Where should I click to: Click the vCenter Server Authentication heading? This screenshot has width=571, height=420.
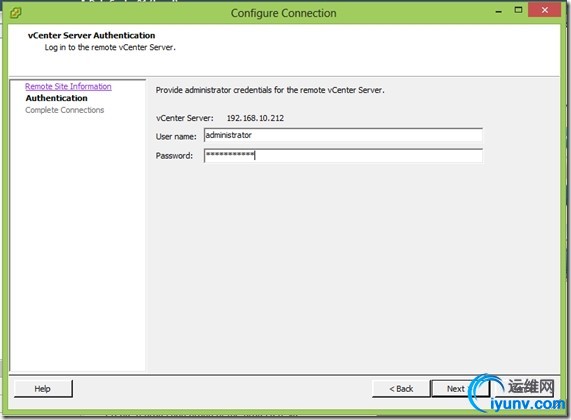point(91,35)
